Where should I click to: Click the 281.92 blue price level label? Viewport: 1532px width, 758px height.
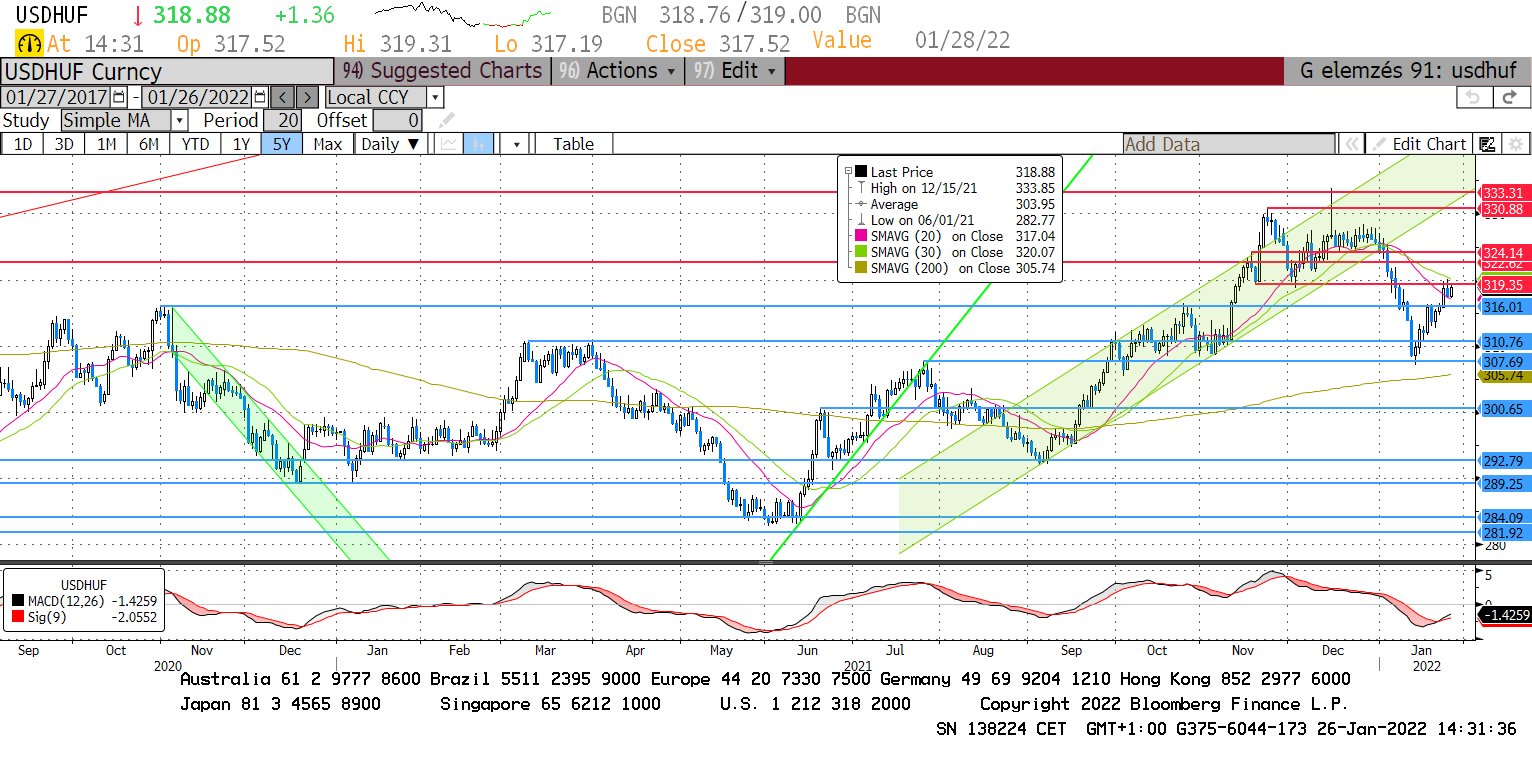[1503, 533]
